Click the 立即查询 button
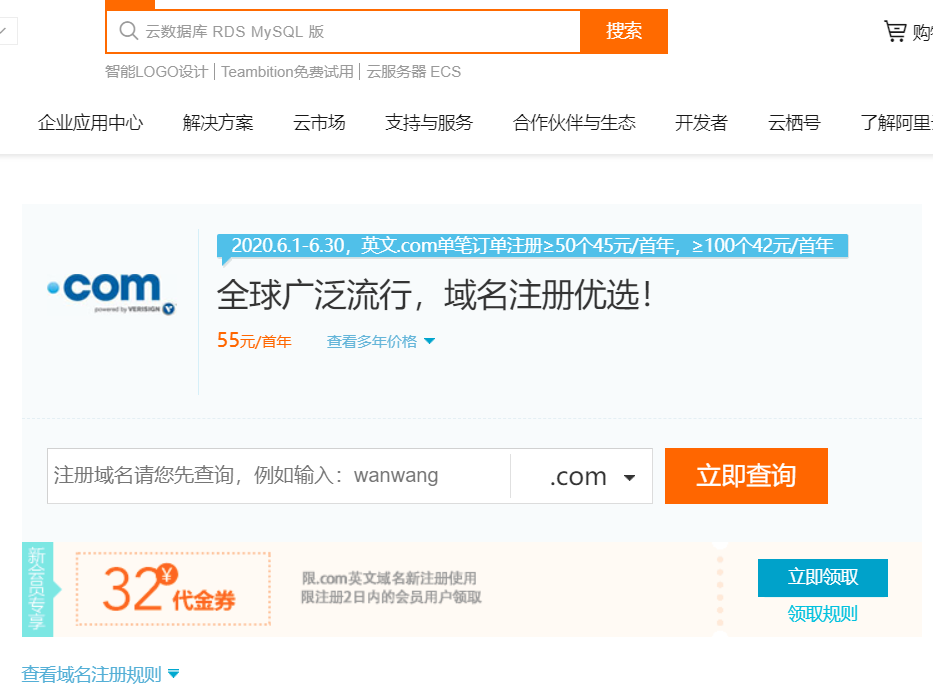Image resolution: width=933 pixels, height=692 pixels. 746,476
